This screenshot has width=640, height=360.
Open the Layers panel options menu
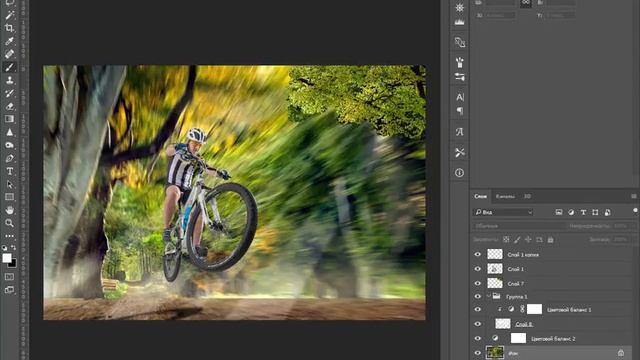634,196
